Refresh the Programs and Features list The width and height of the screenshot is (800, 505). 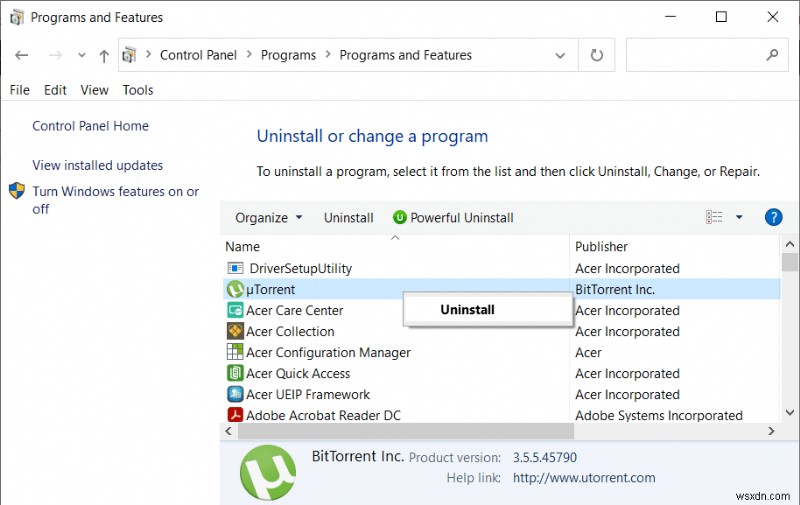[x=596, y=55]
